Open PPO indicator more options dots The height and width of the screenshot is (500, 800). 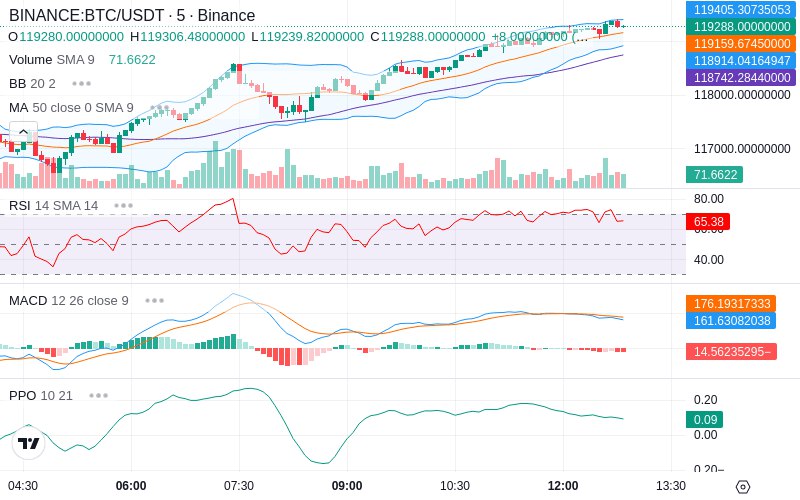[x=98, y=395]
